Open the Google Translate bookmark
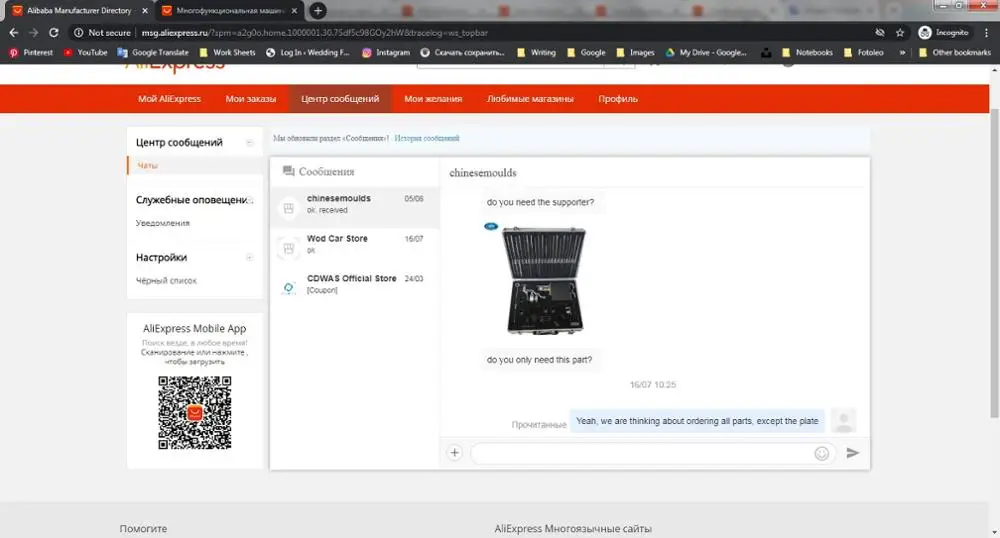Screen dimensions: 1000x538 153,52
